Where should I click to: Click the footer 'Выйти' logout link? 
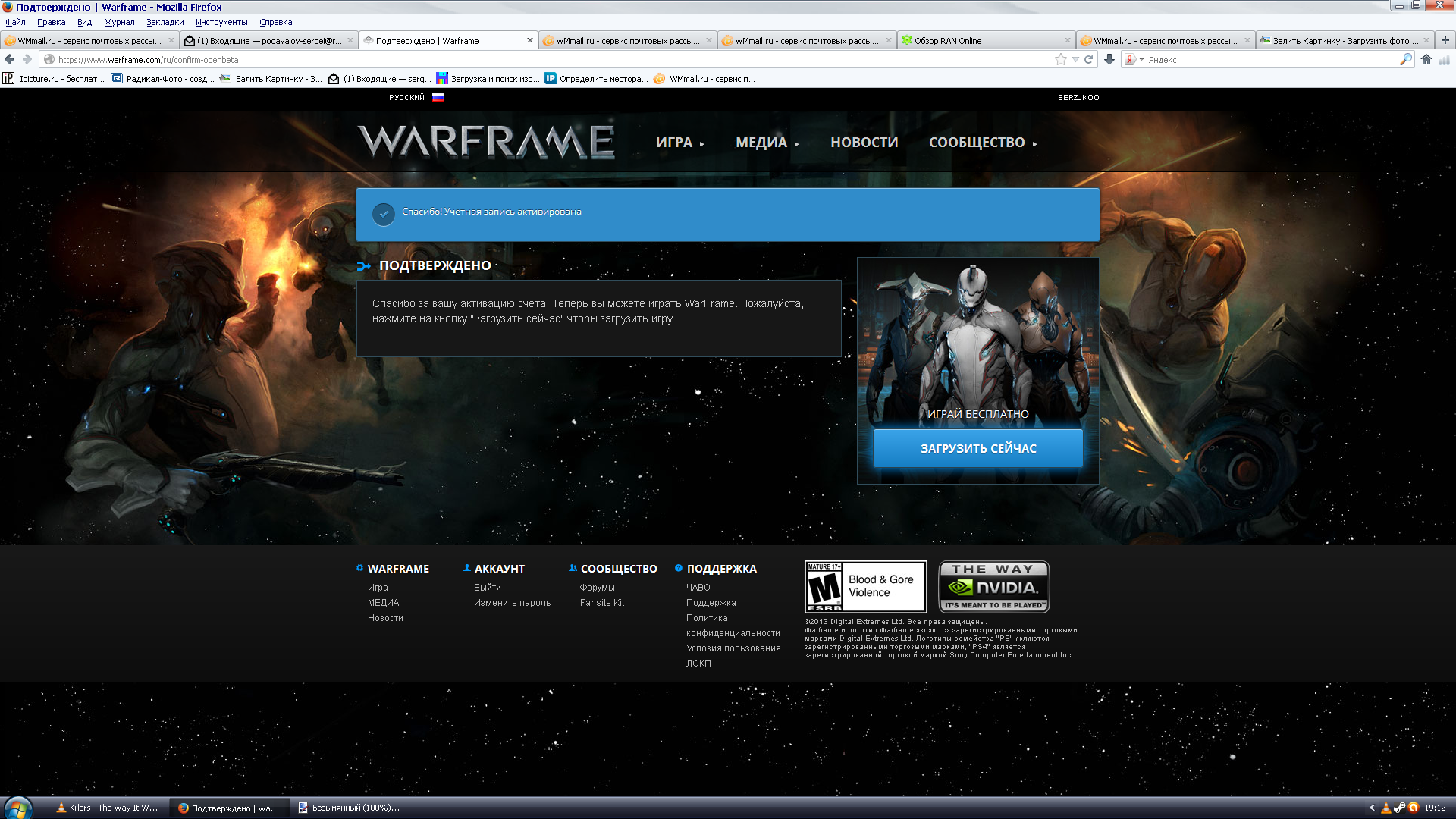(x=487, y=587)
